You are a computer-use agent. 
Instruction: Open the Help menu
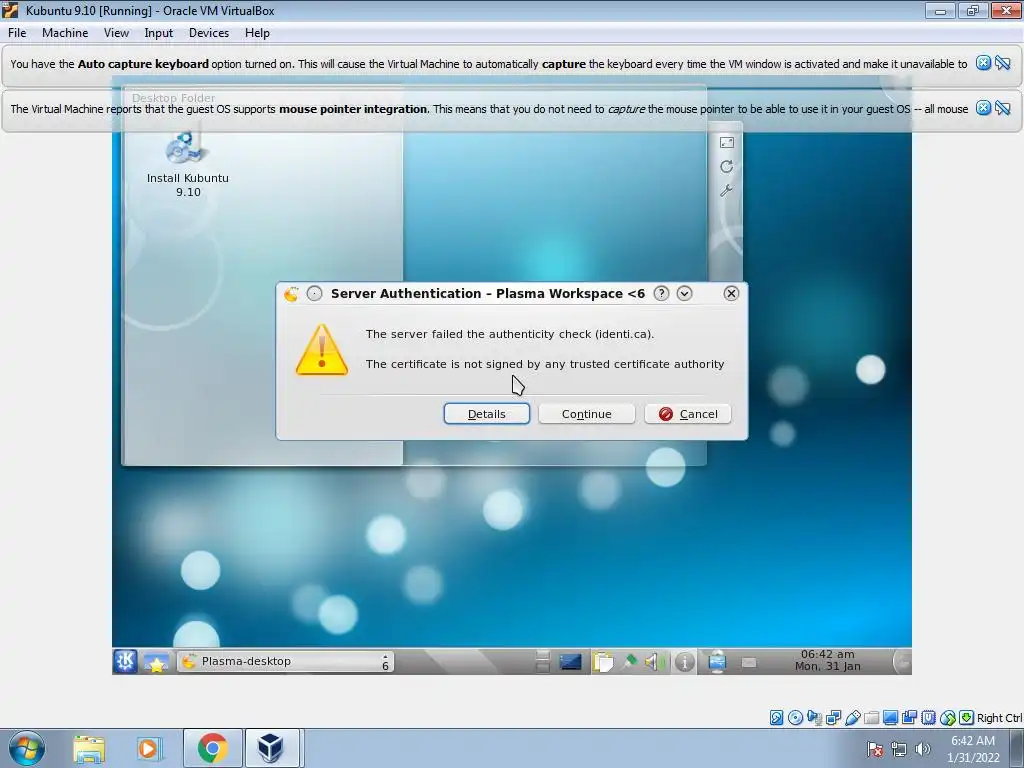tap(257, 33)
